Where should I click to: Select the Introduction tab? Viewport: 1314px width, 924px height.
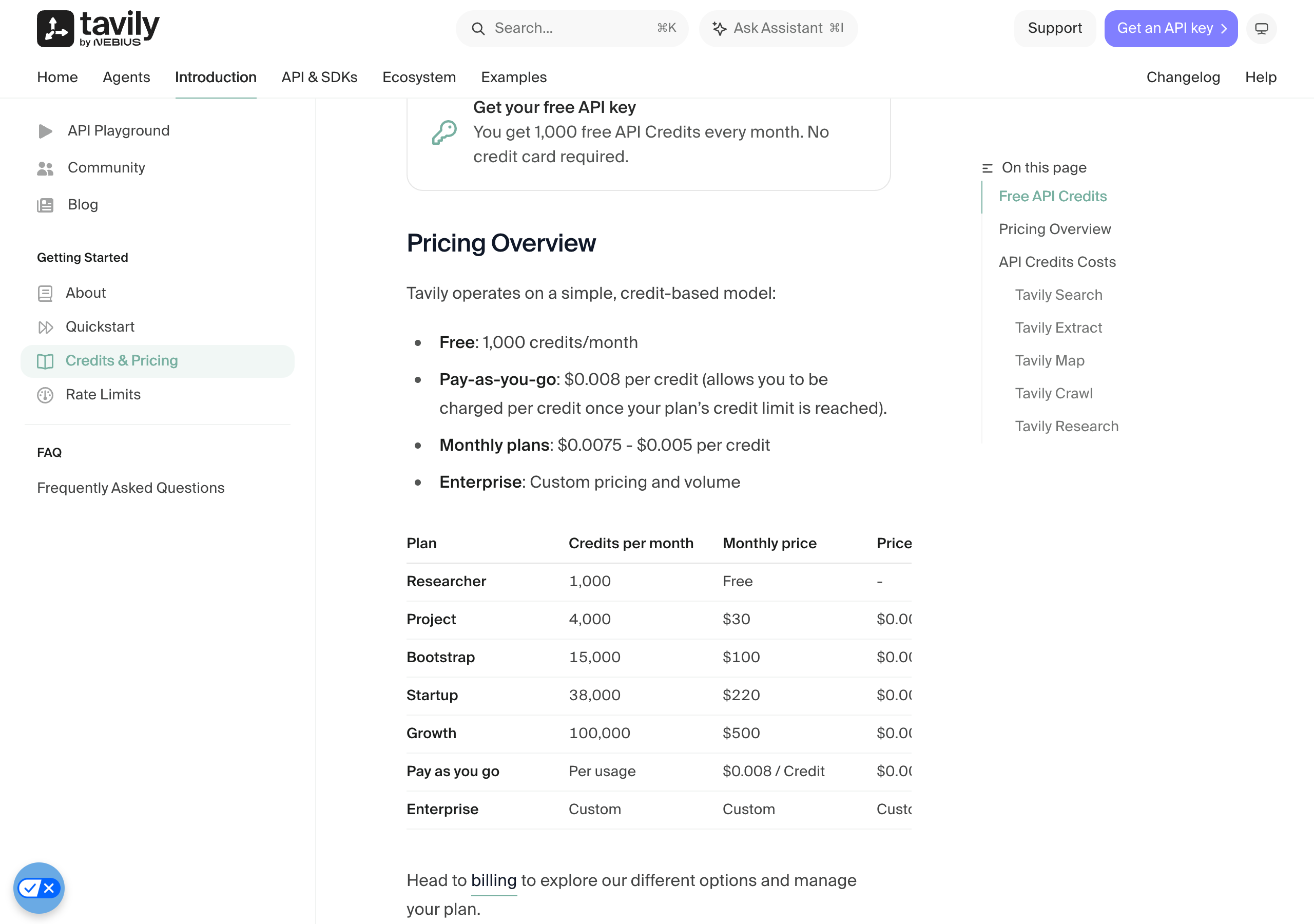click(216, 78)
